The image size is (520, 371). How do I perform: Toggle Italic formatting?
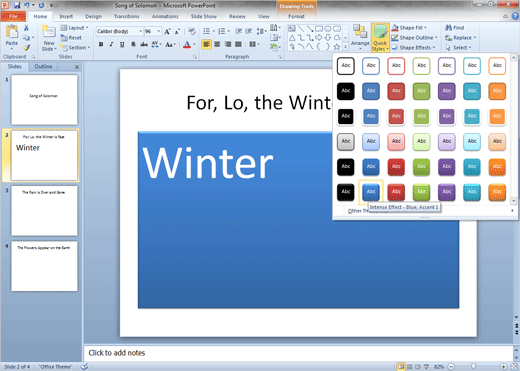(111, 44)
